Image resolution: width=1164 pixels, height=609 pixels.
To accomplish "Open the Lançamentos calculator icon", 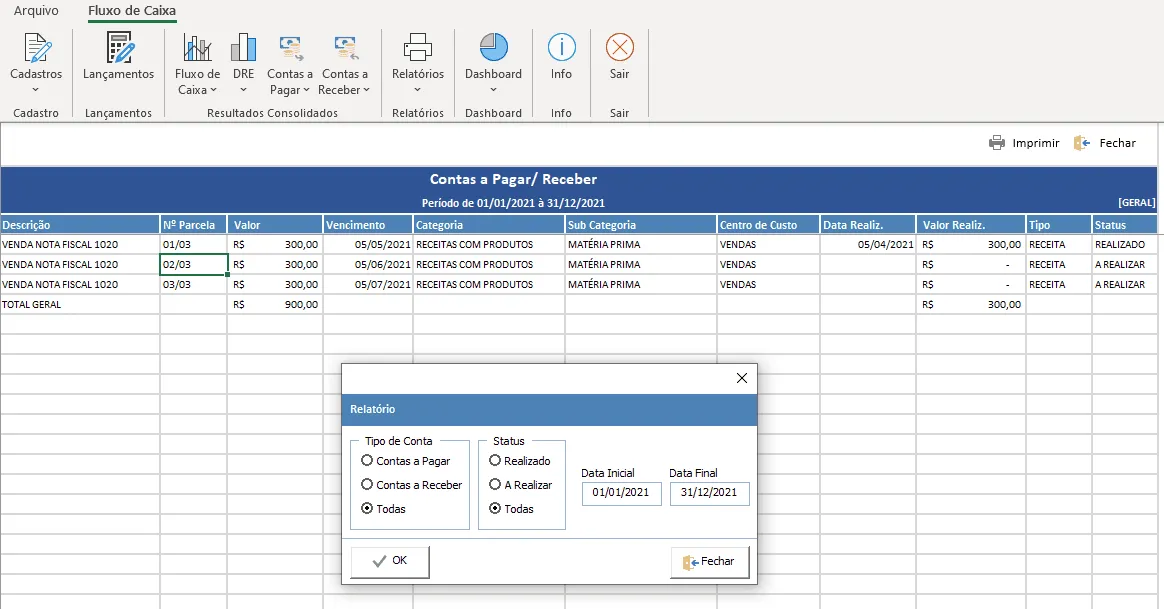I will [x=118, y=48].
